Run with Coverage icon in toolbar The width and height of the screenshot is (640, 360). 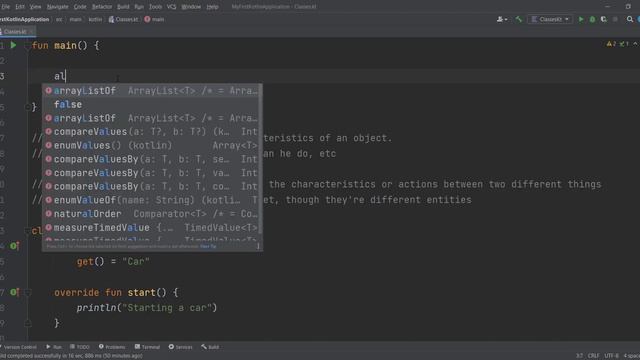coord(604,19)
